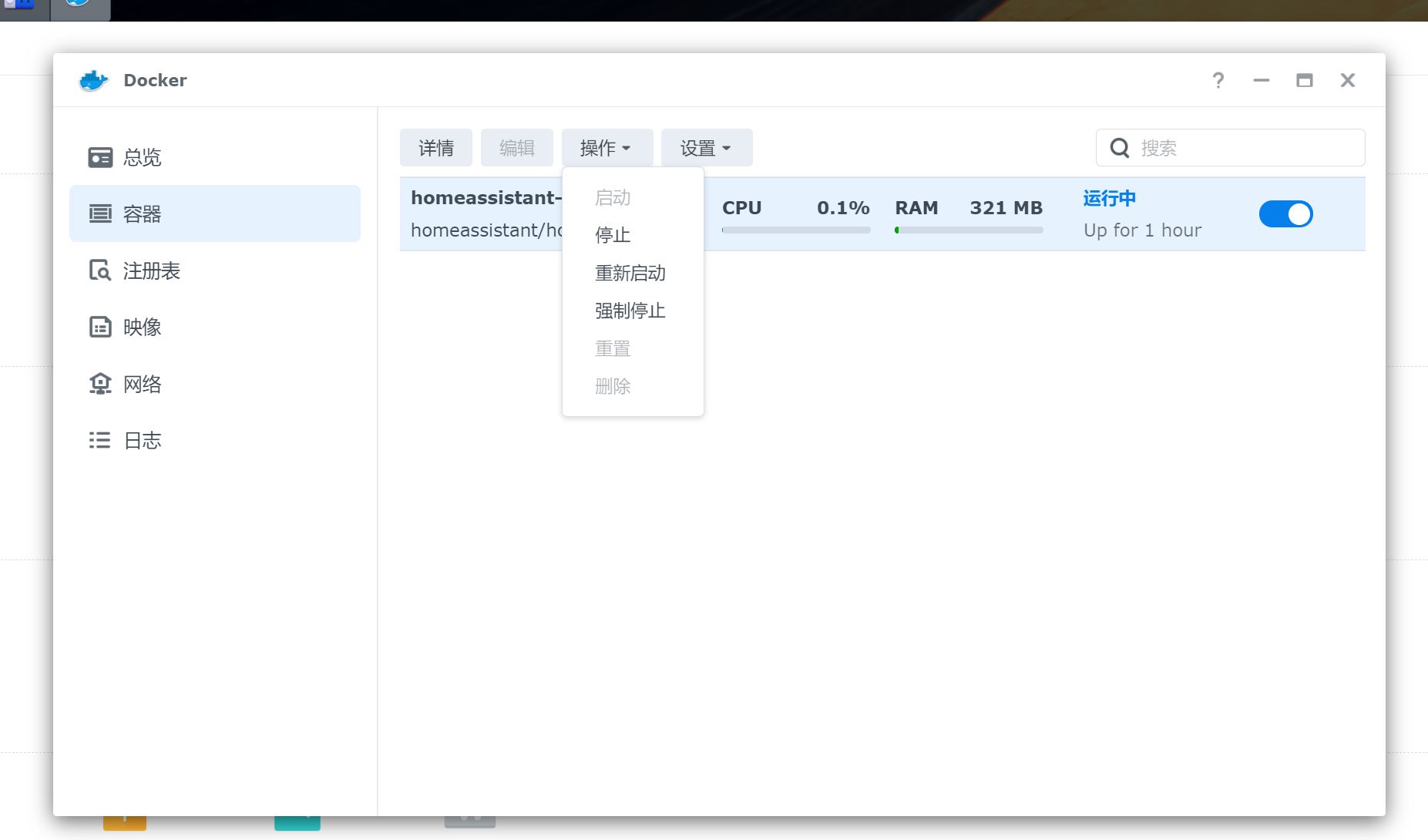This screenshot has height=840, width=1428.
Task: View the 日志 log section
Action: [x=214, y=440]
